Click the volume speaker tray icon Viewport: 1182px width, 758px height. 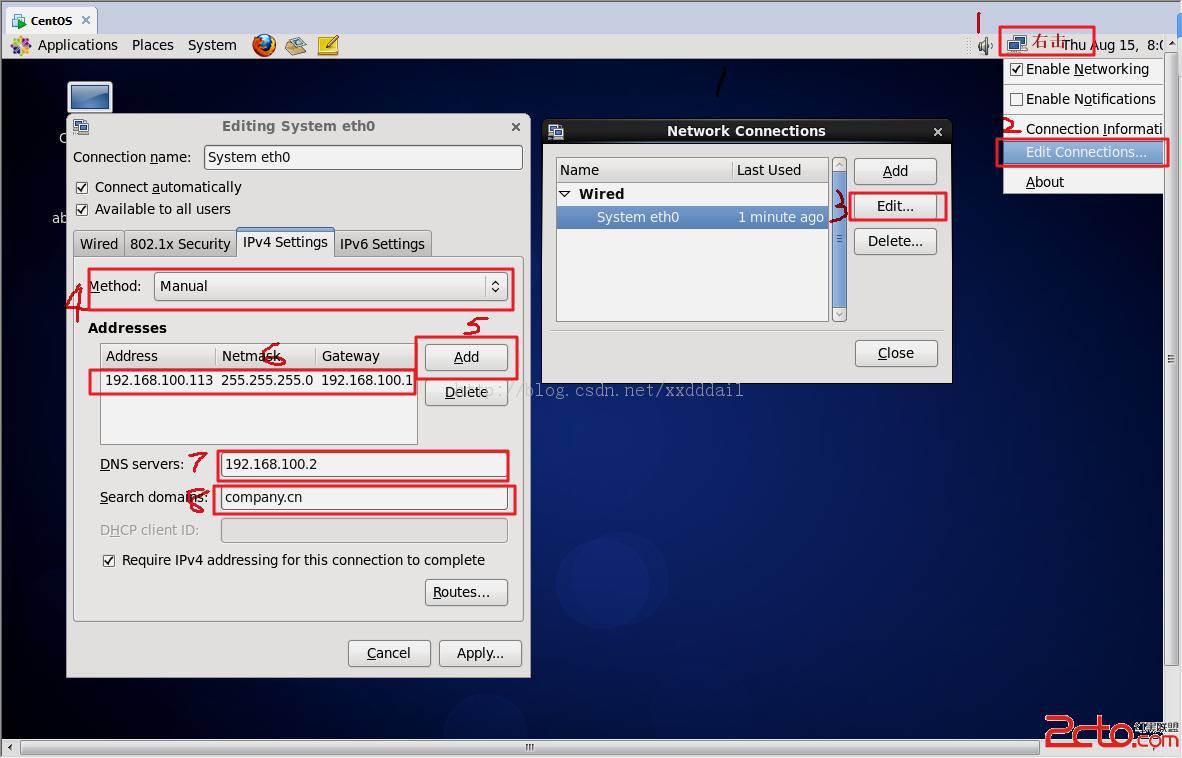pyautogui.click(x=984, y=46)
